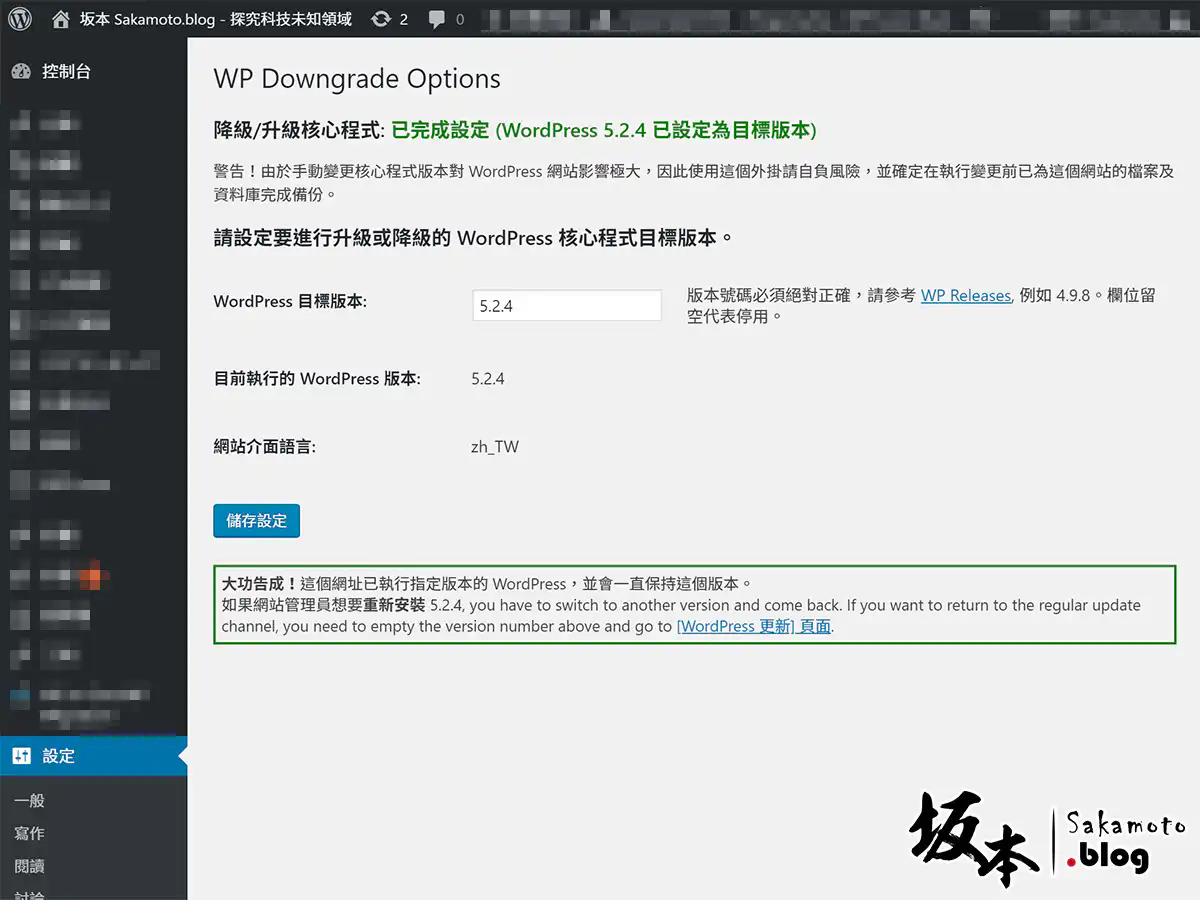Focus the WordPress 目標版本 input field
The width and height of the screenshot is (1200, 900).
coord(566,306)
